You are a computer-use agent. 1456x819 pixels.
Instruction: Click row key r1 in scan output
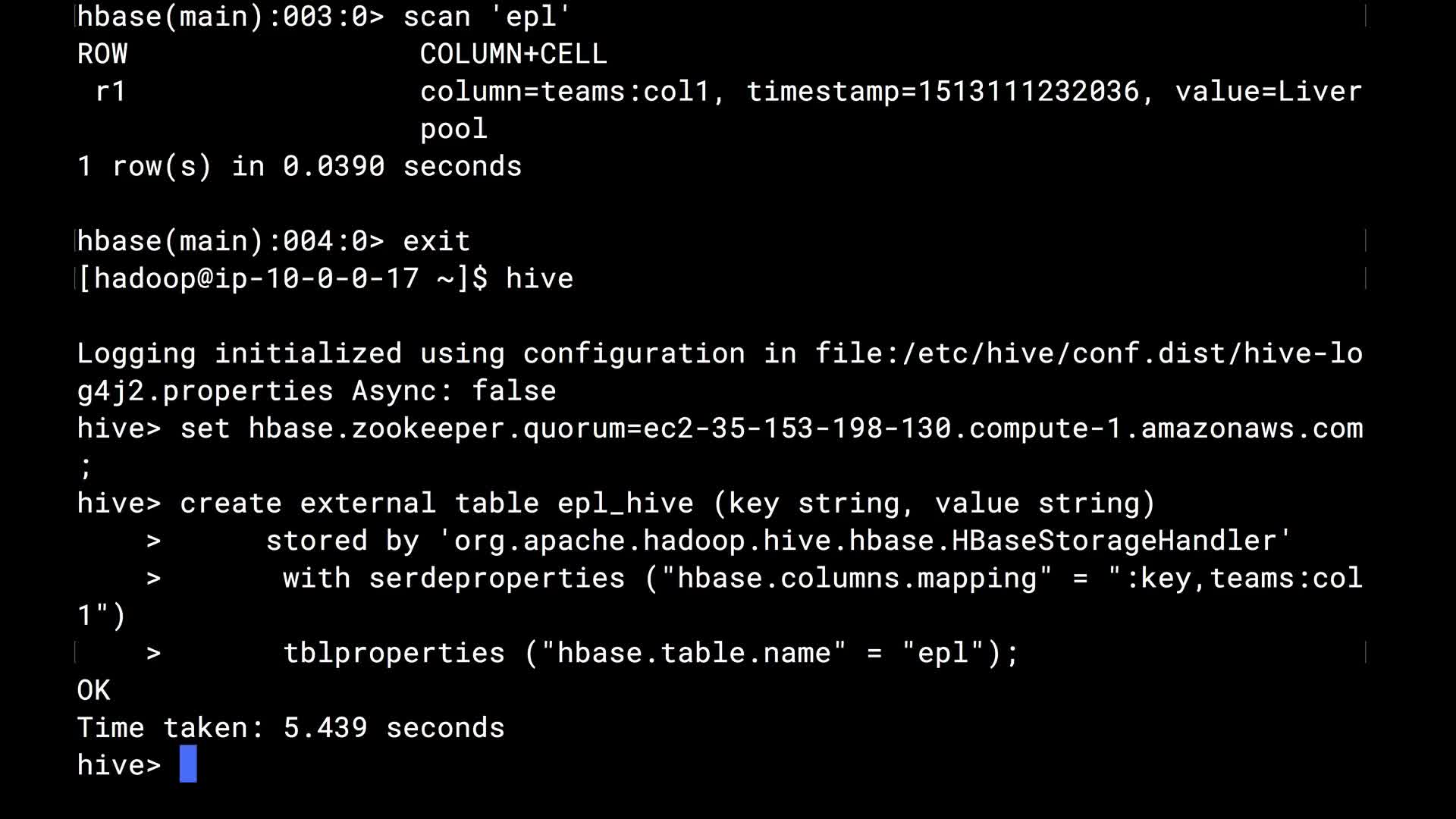pyautogui.click(x=111, y=92)
